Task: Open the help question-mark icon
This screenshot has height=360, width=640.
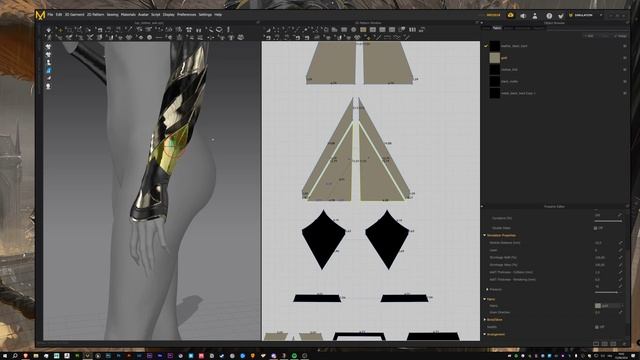Action: pyautogui.click(x=549, y=16)
